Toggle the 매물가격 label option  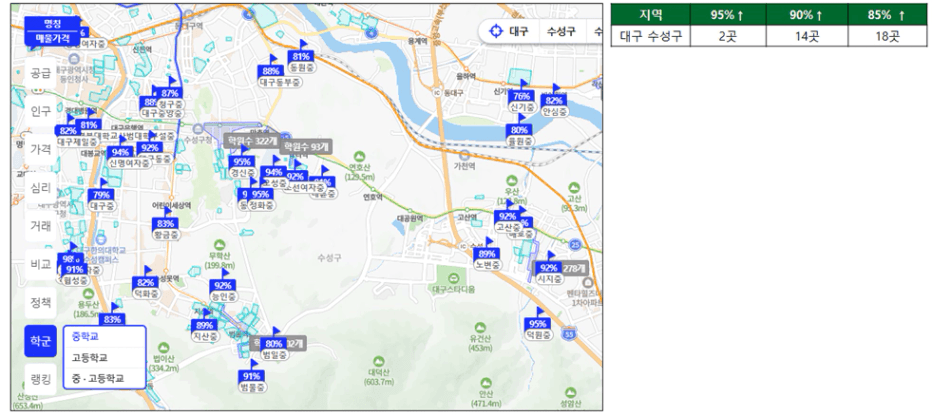point(52,38)
